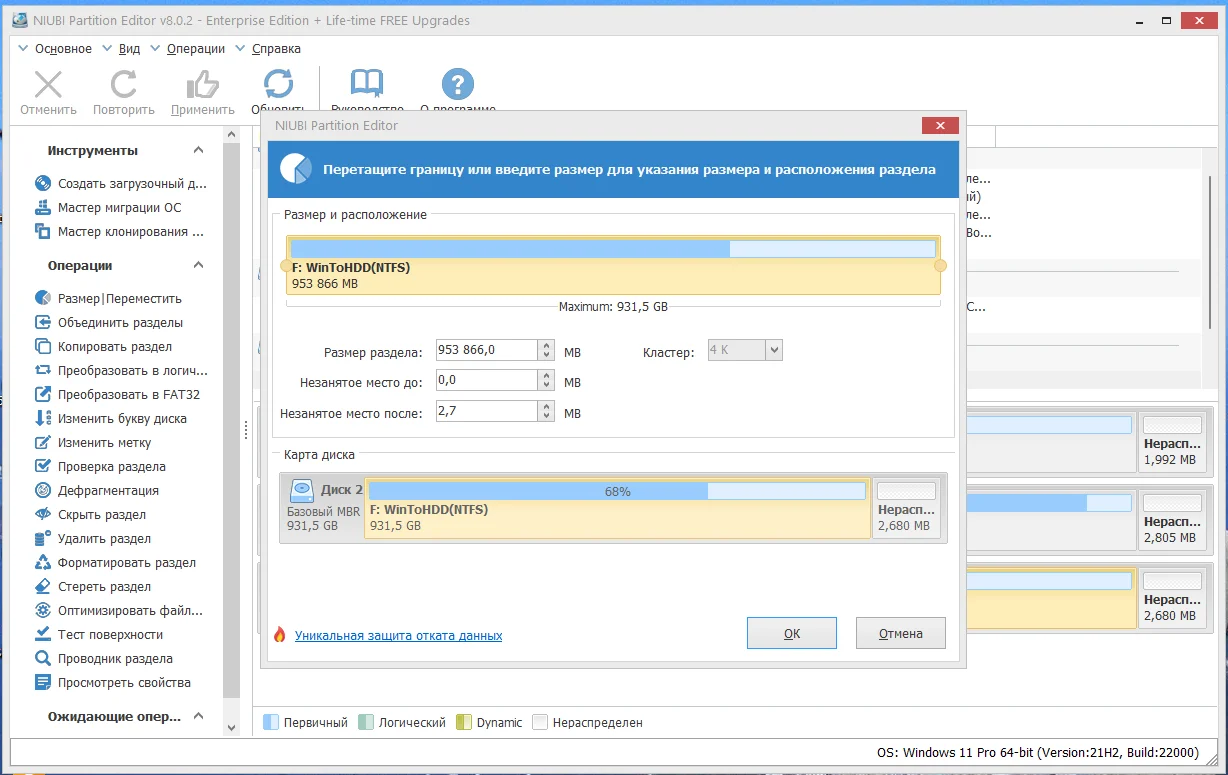Click OK in the dialog

pos(792,633)
